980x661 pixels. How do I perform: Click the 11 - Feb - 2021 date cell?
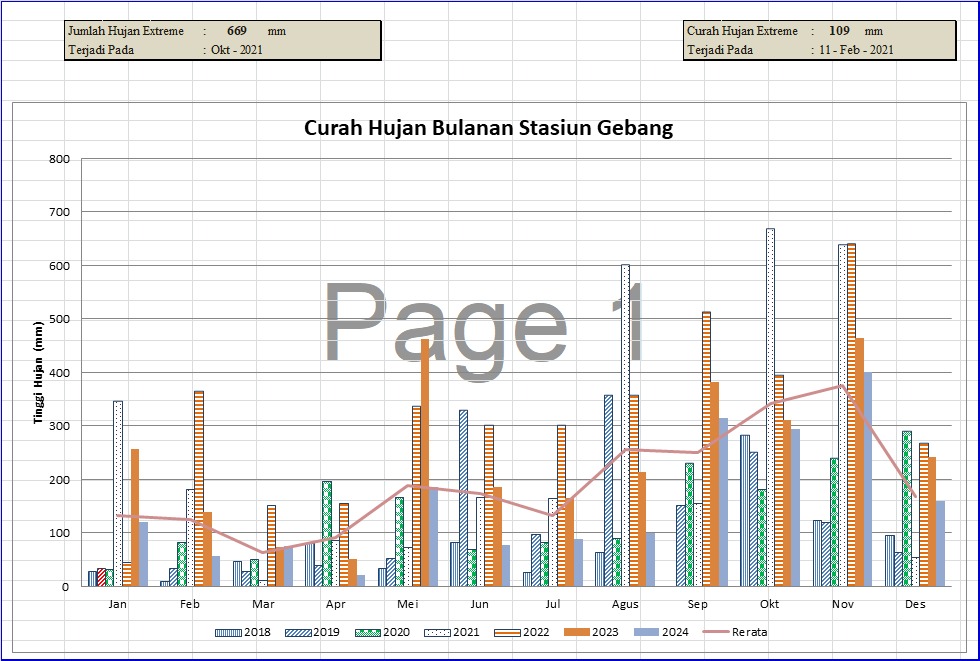pyautogui.click(x=855, y=50)
